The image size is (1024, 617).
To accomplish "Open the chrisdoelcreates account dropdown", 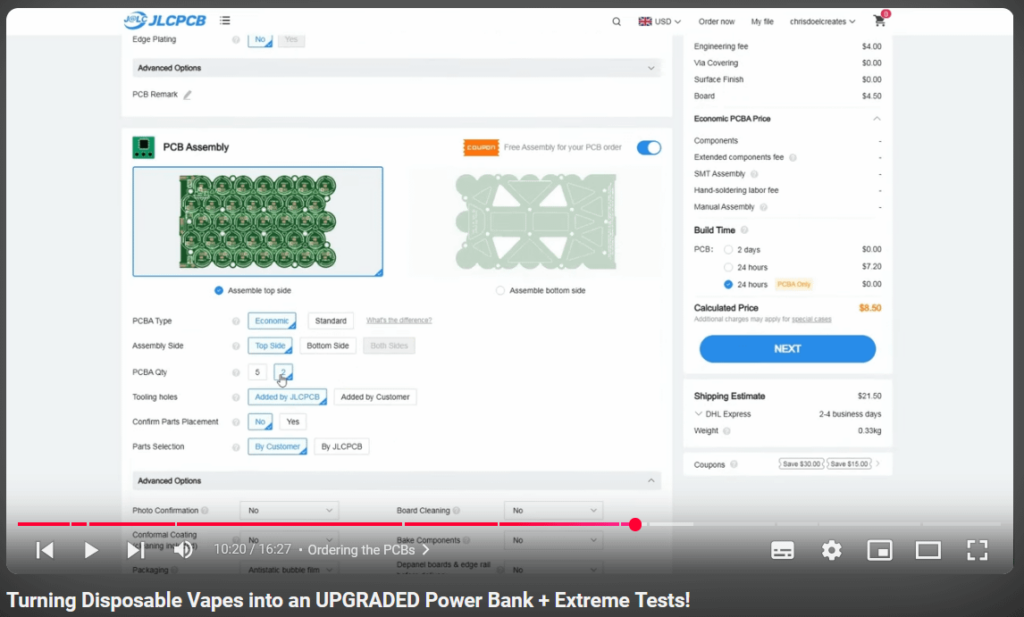I will (x=822, y=22).
